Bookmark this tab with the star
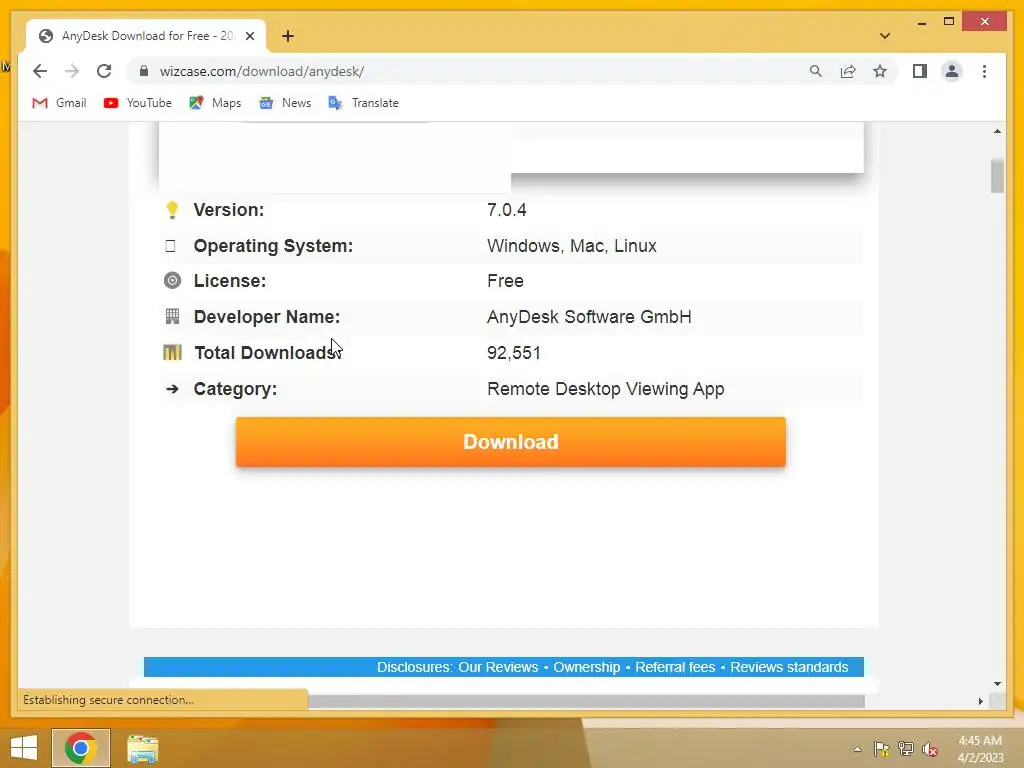This screenshot has height=768, width=1024. (x=880, y=71)
